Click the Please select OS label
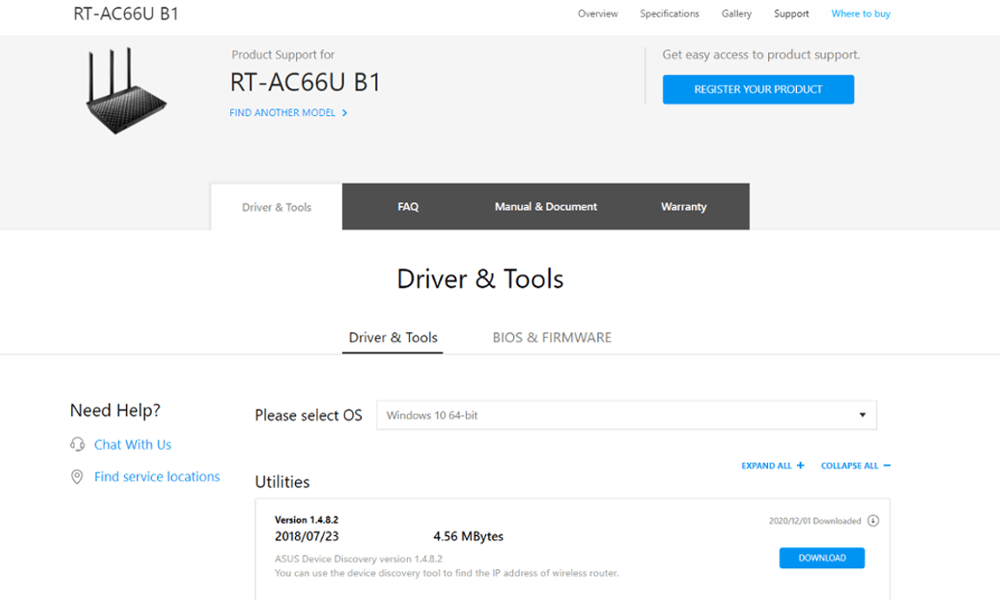 pos(309,416)
